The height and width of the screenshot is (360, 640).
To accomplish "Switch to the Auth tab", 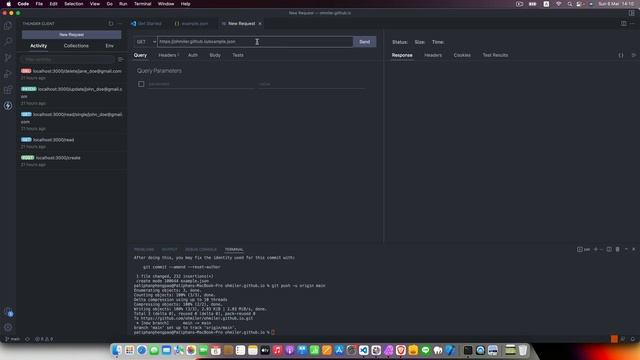I will tap(193, 55).
